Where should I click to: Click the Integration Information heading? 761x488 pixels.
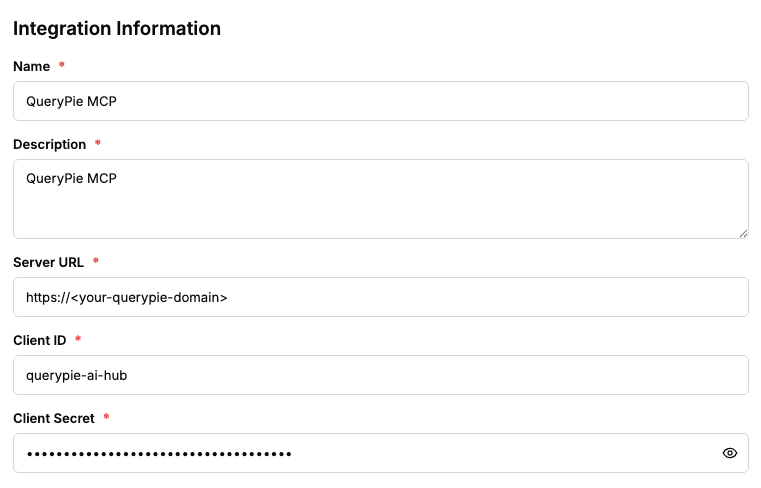coord(117,28)
